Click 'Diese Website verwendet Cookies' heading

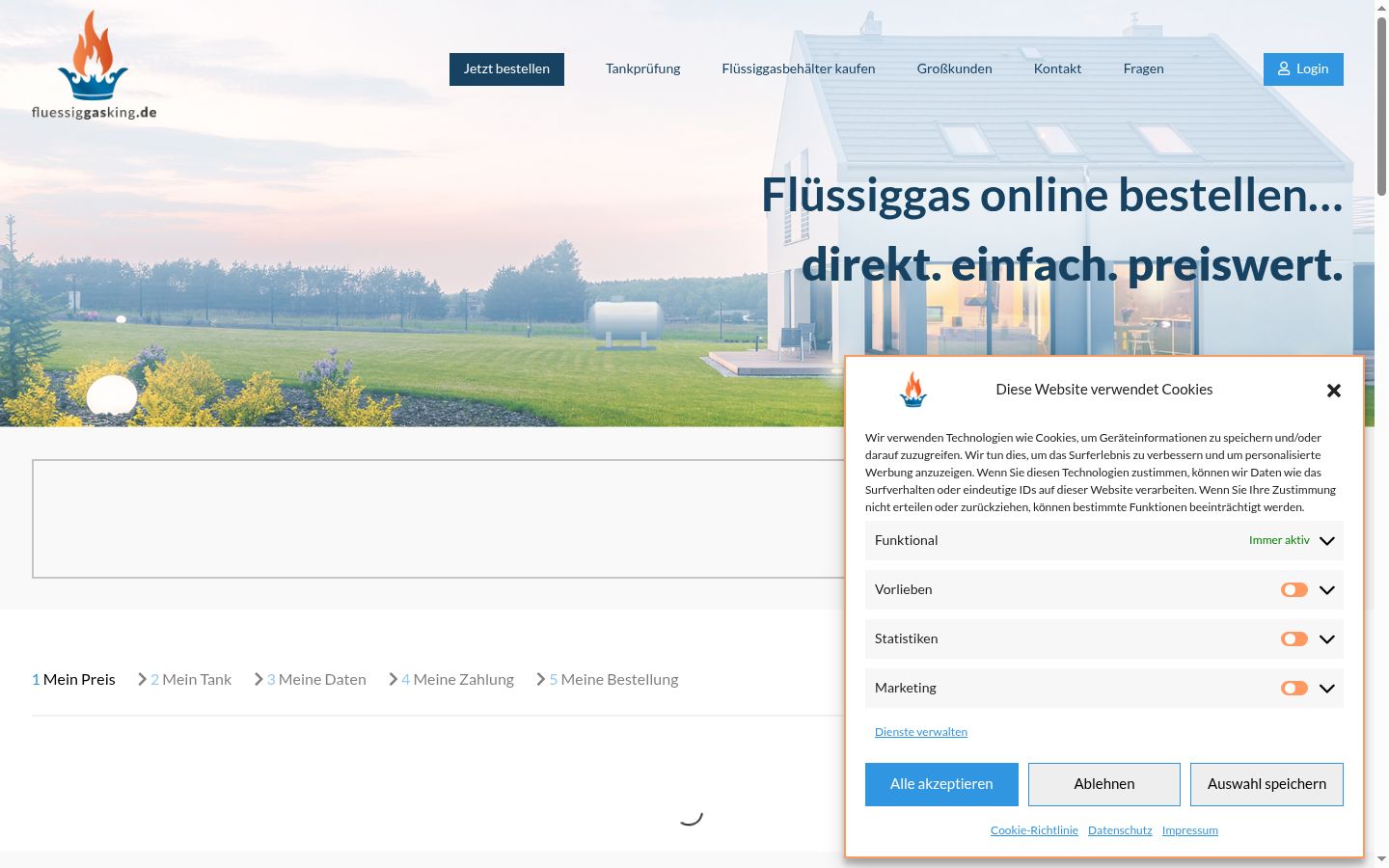click(1104, 390)
